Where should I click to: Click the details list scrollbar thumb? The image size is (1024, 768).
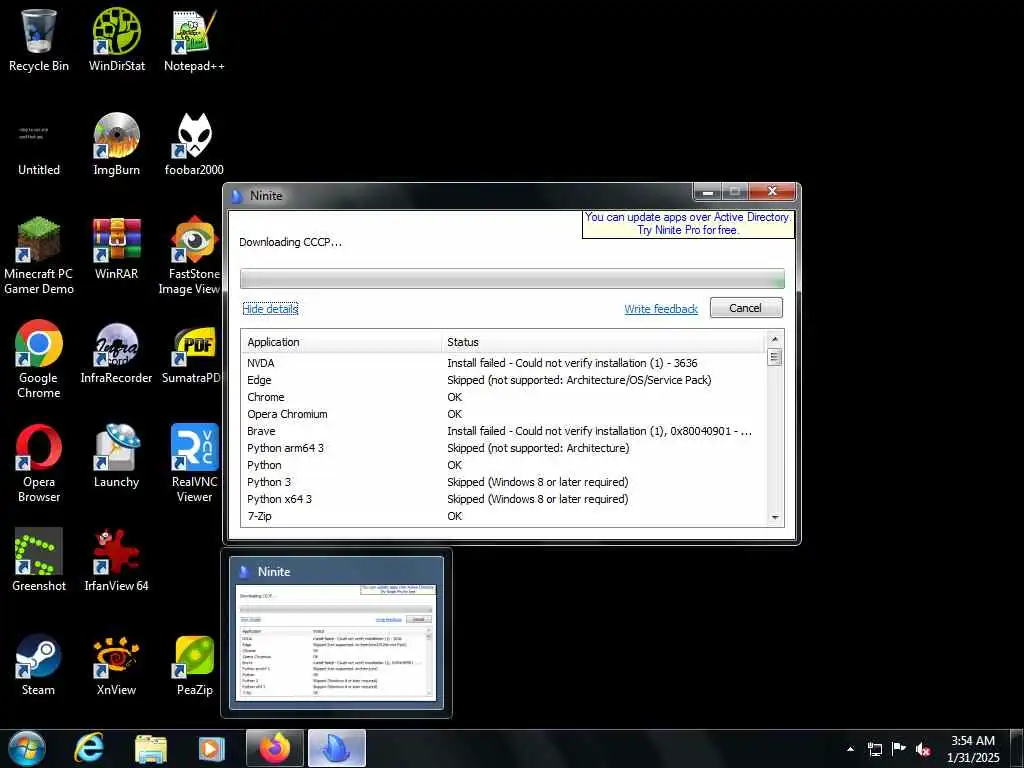click(775, 357)
